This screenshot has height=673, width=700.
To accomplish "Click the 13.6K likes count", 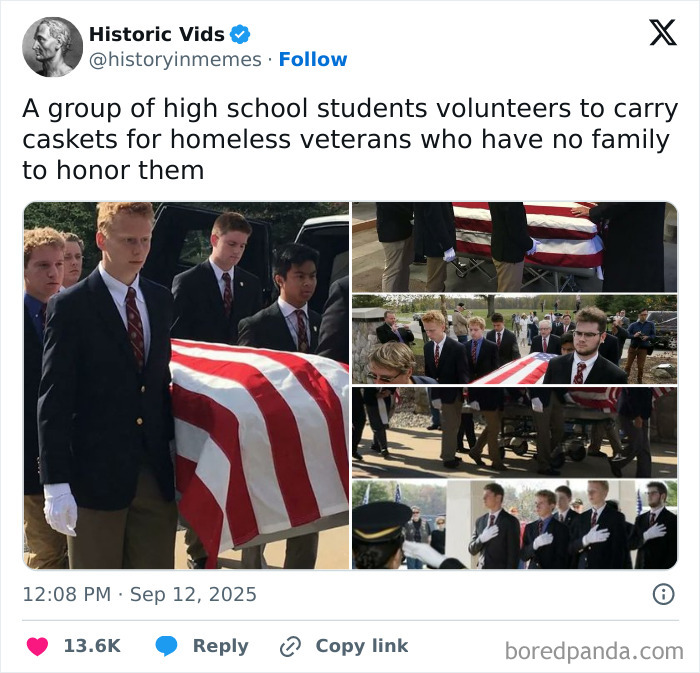I will [x=92, y=646].
